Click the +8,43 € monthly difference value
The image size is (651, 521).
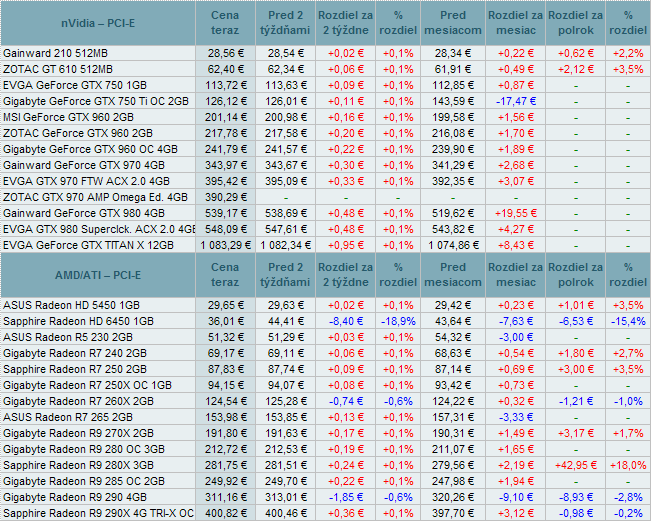(x=516, y=245)
